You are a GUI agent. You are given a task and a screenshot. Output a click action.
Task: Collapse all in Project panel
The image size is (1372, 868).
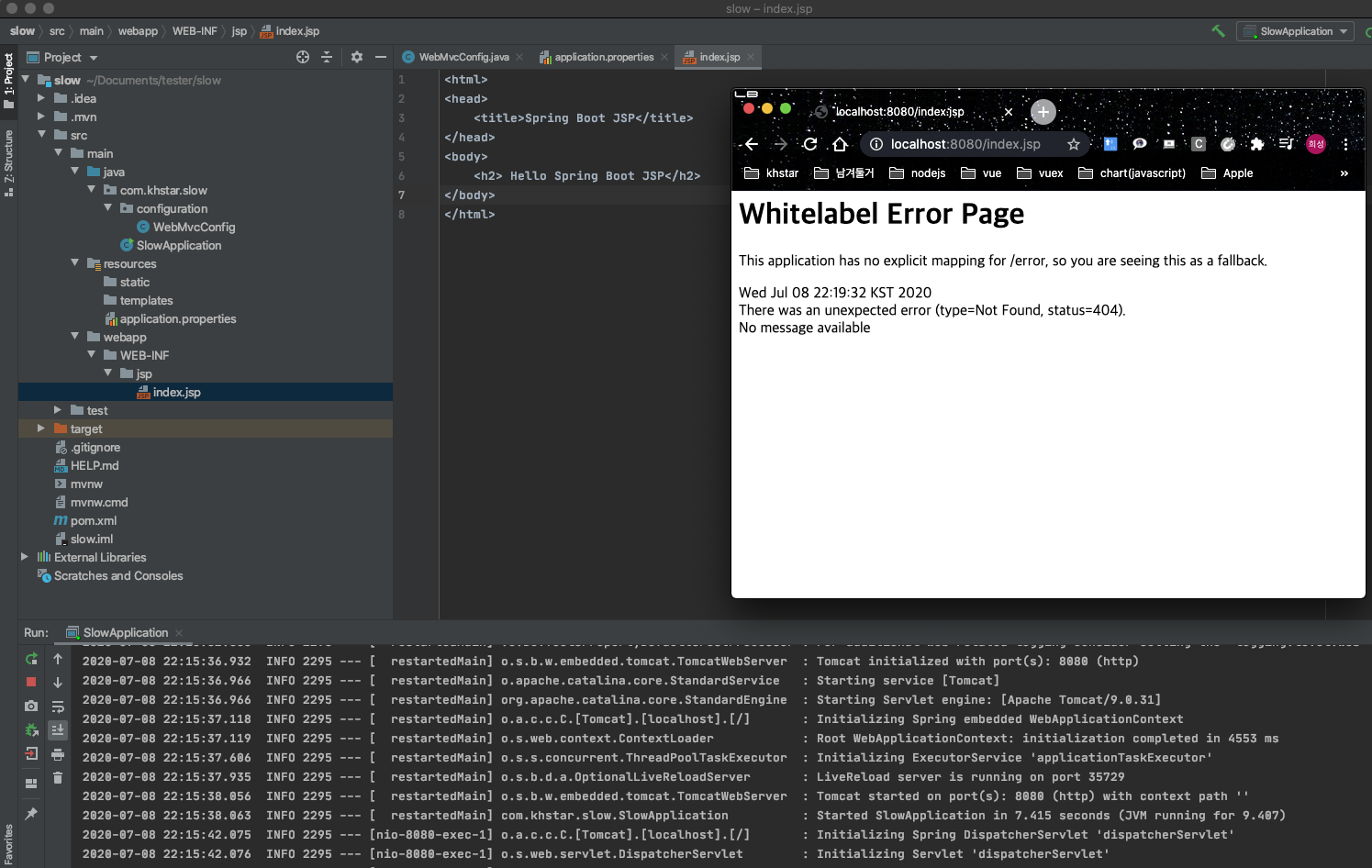[x=327, y=57]
